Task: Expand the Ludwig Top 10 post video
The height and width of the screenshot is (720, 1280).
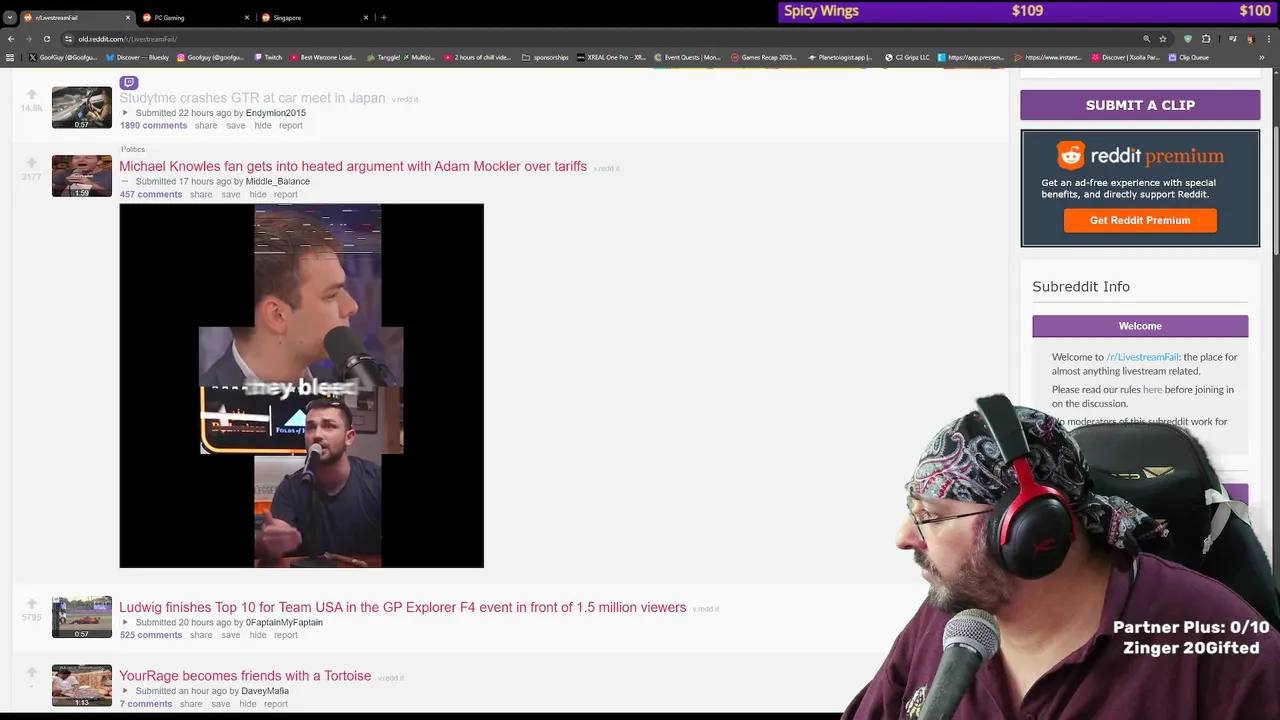Action: [x=125, y=622]
